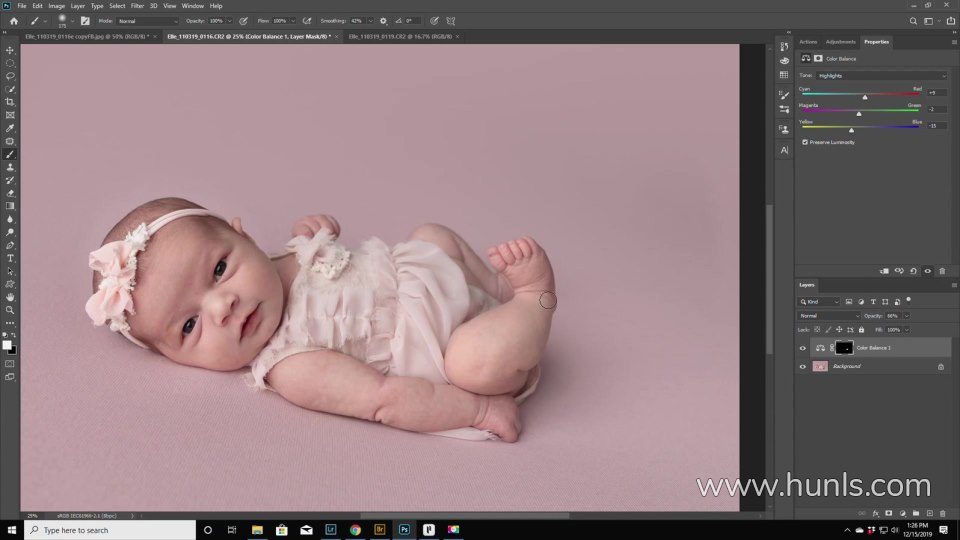960x540 pixels.
Task: Switch to Elle_110319_0119.CR2 document tab
Action: [400, 36]
